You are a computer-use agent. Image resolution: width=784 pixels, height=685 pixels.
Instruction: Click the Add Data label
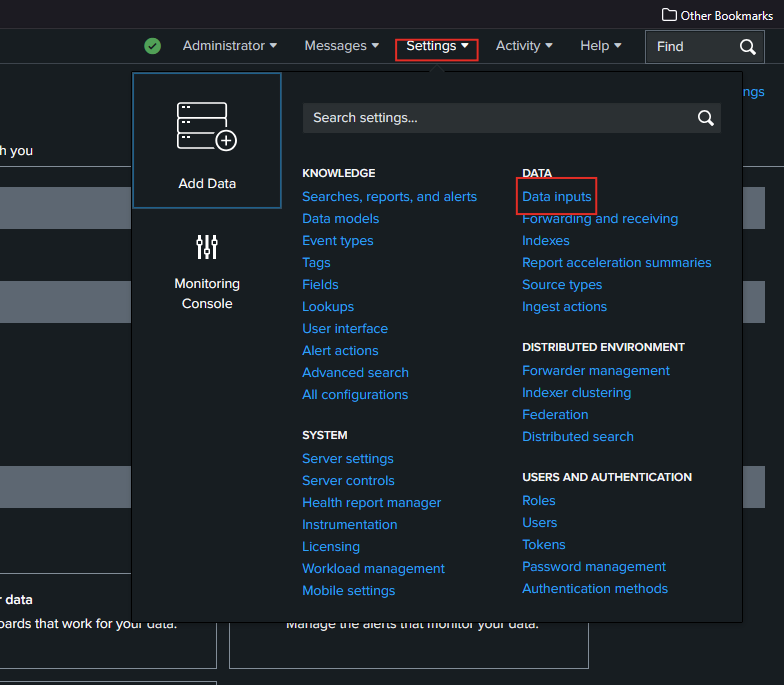[x=207, y=184]
